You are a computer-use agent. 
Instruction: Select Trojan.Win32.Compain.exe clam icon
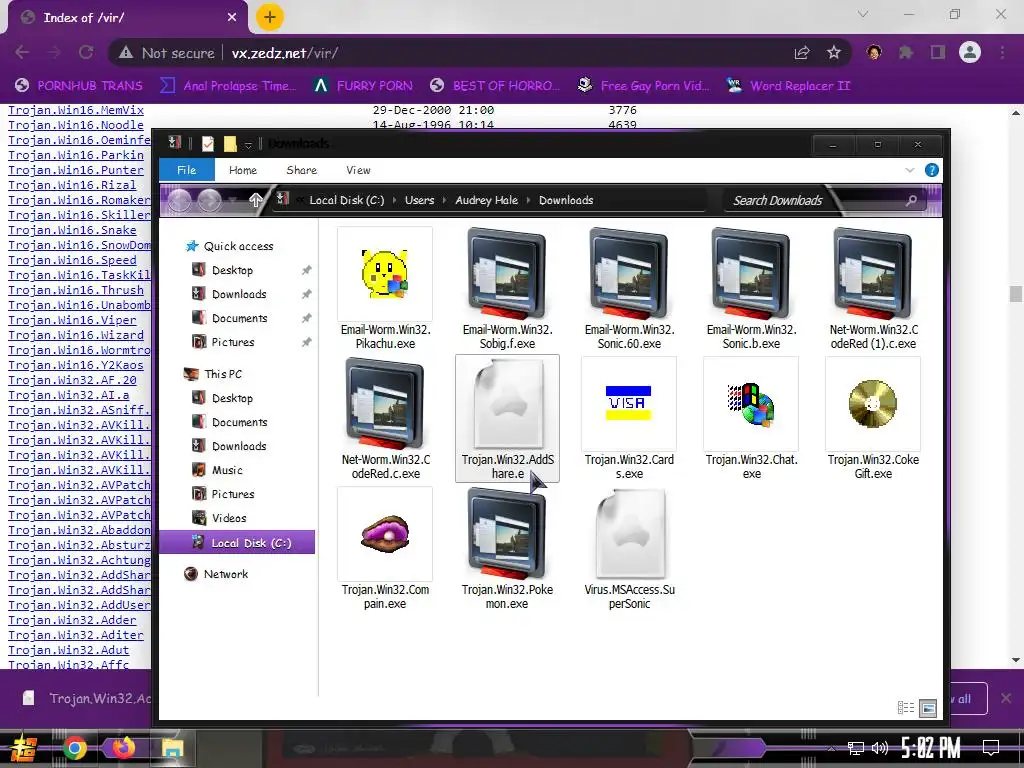click(x=385, y=534)
